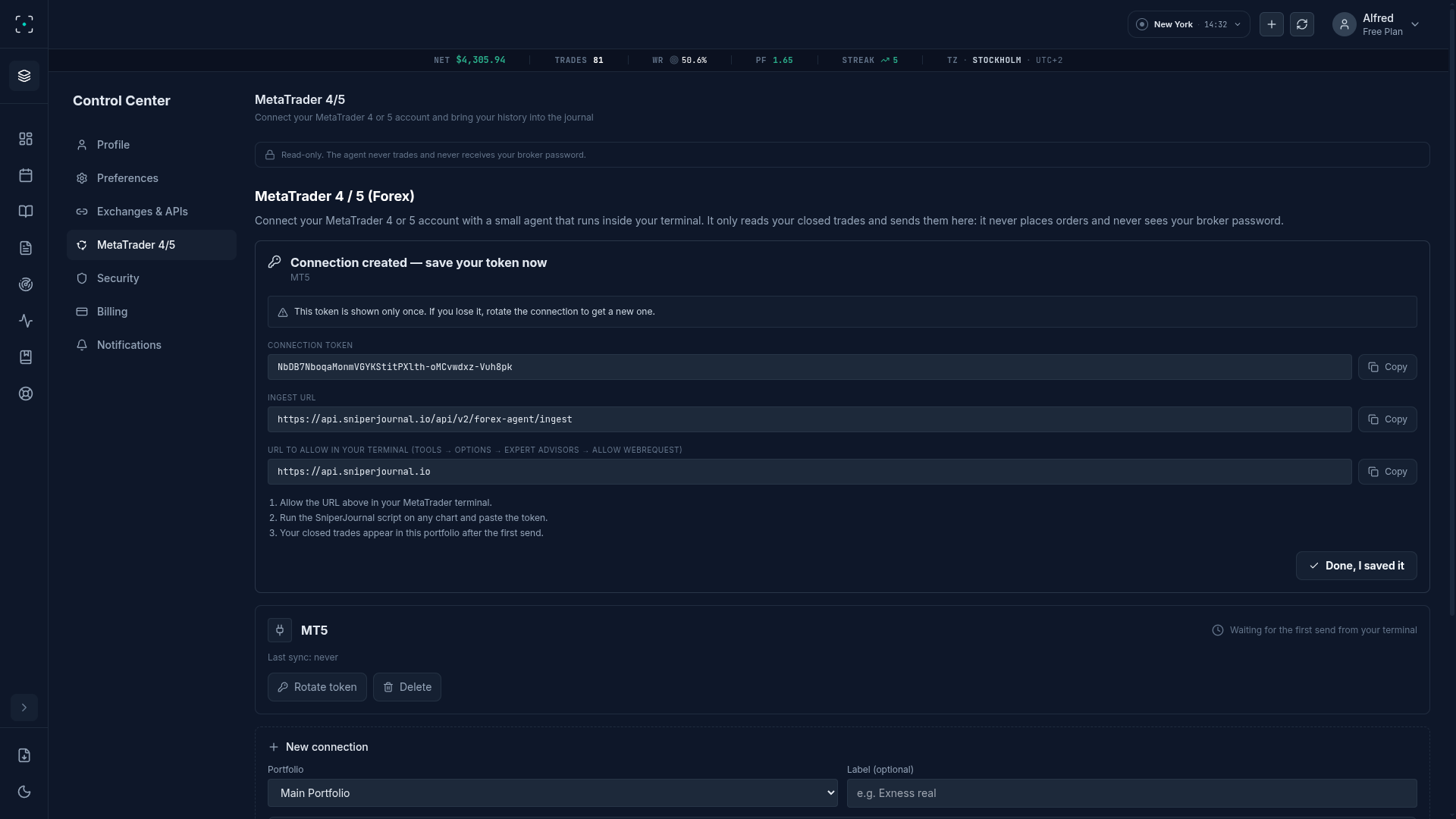Click the ingest URL text field
The height and width of the screenshot is (819, 1456).
(x=809, y=419)
